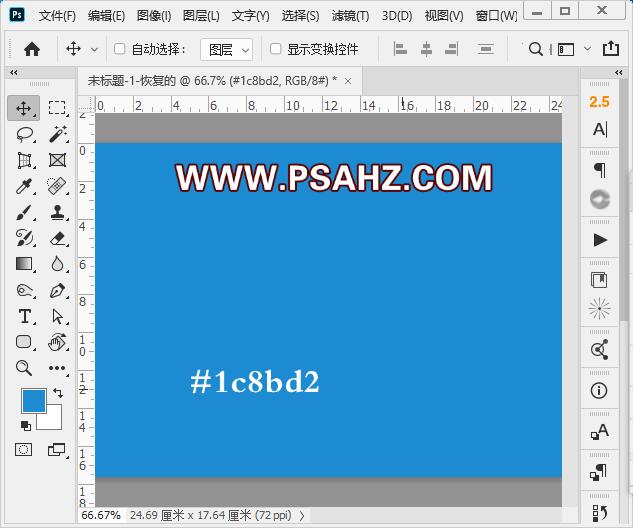Image resolution: width=633 pixels, height=528 pixels.
Task: Select the Pen tool
Action: click(57, 290)
